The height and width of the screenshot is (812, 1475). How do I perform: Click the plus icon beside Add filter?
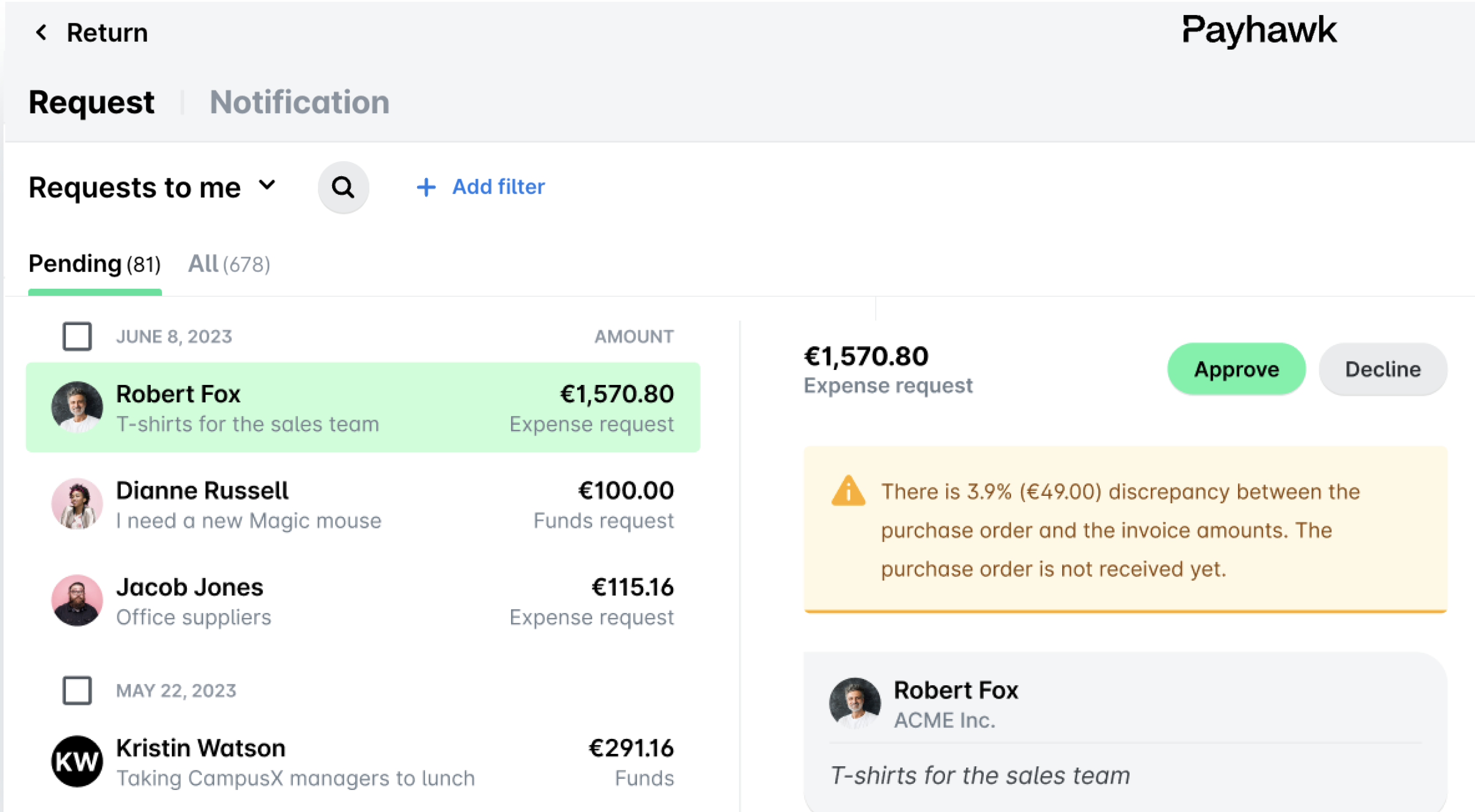[426, 187]
